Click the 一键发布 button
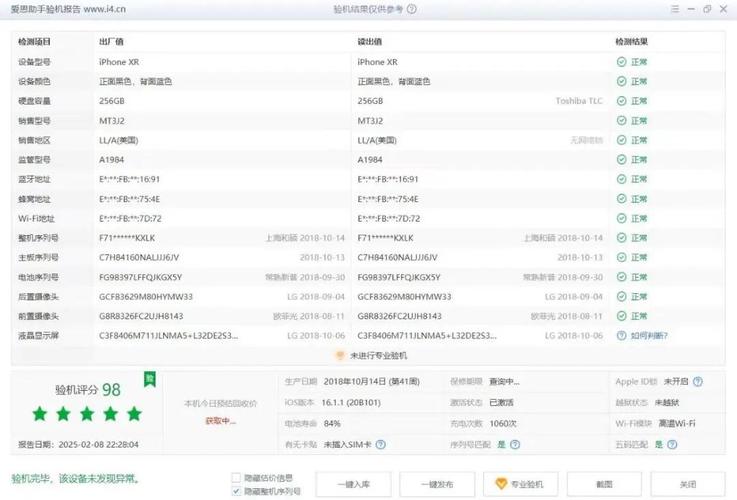This screenshot has height=500, width=737. click(437, 484)
